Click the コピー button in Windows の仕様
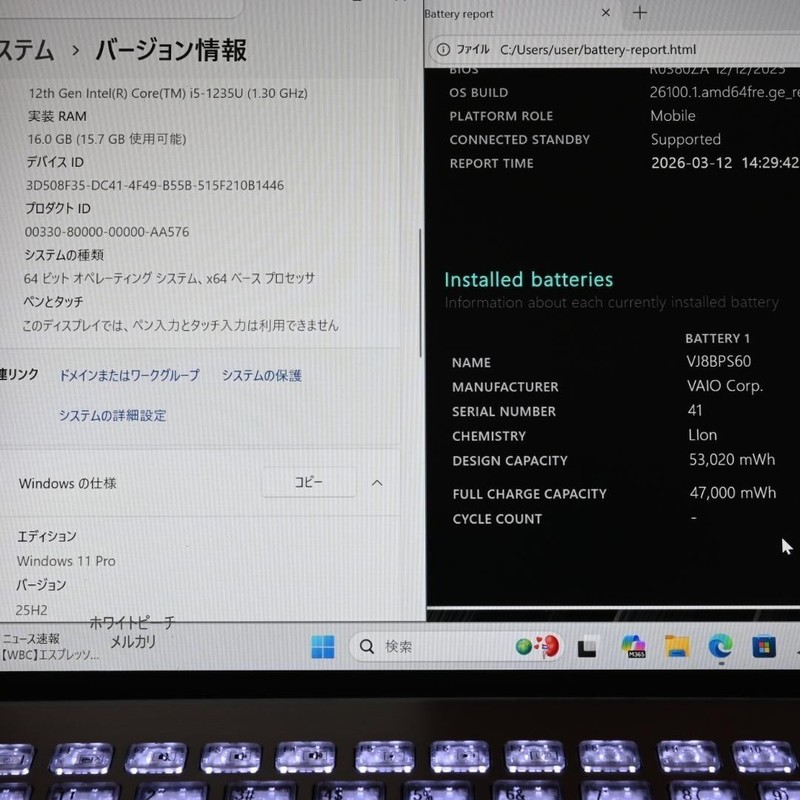 click(x=309, y=482)
